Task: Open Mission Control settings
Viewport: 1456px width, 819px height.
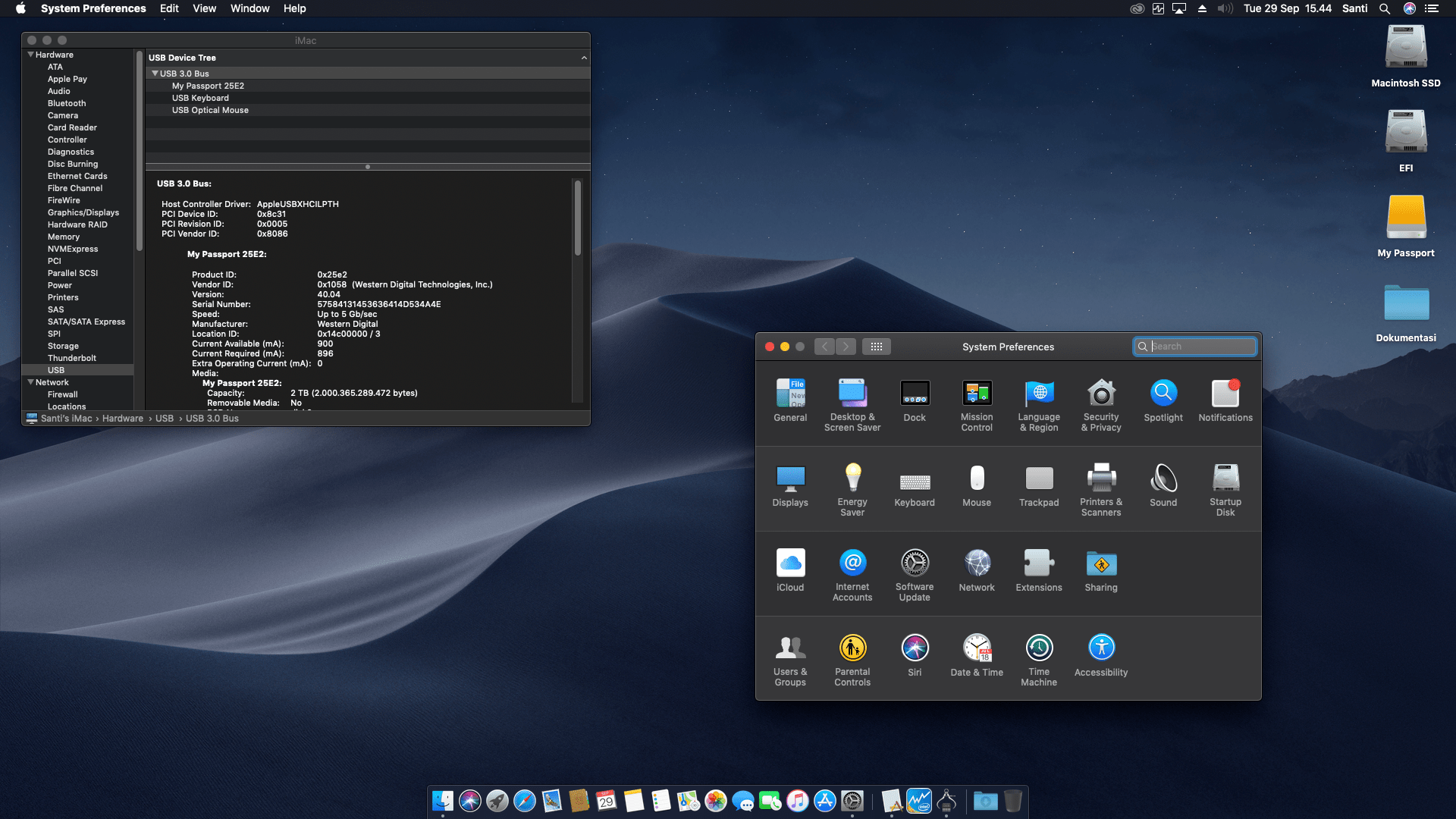Action: [977, 397]
